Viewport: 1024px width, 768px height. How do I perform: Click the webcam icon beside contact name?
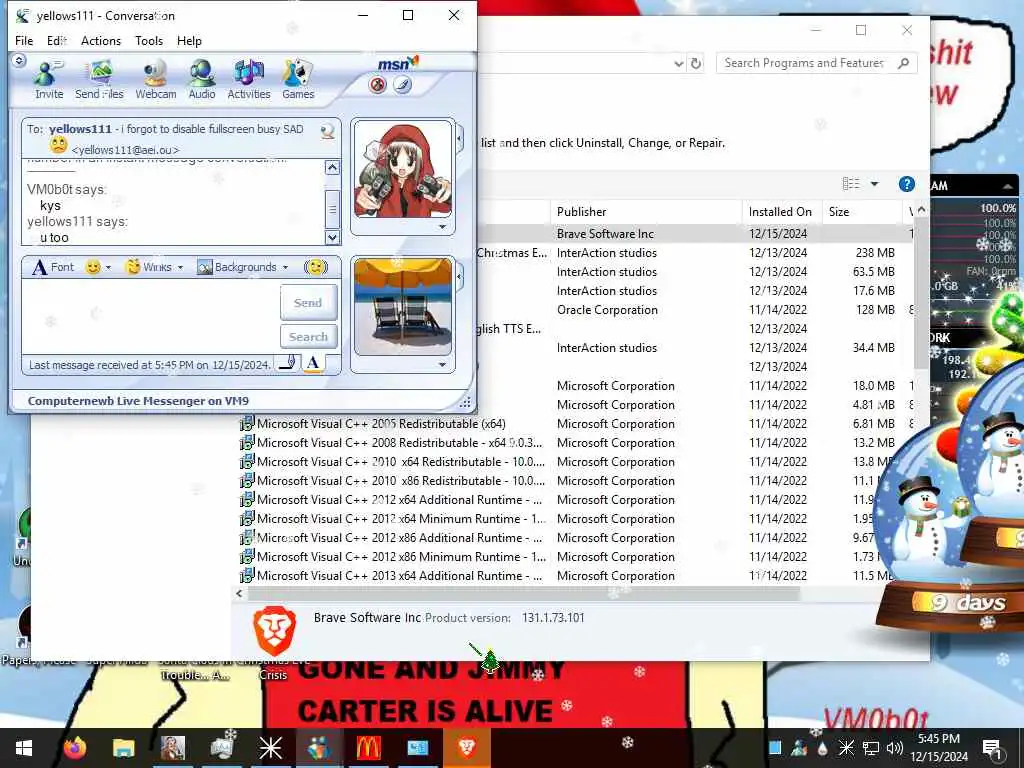point(328,131)
